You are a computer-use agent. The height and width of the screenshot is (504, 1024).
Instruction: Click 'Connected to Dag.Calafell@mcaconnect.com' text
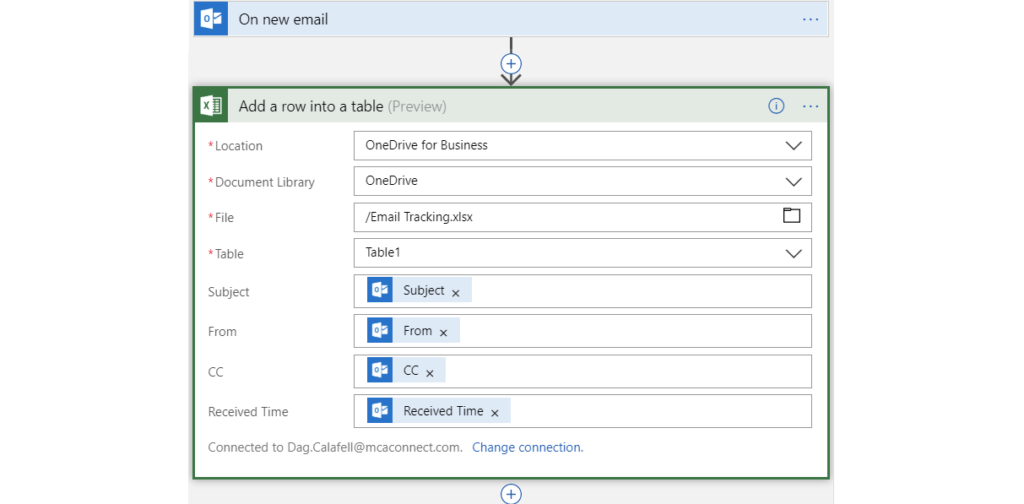click(335, 447)
